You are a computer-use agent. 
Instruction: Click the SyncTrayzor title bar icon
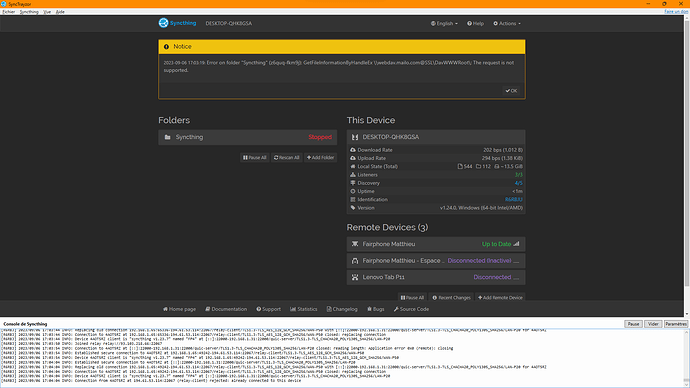point(4,4)
